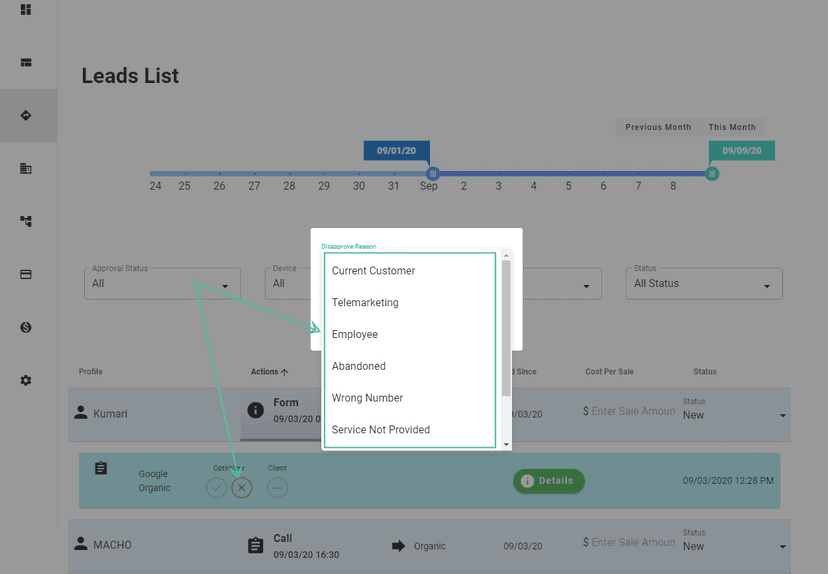828x574 pixels.
Task: Click the 09/09/20 end date slider handle
Action: 712,173
